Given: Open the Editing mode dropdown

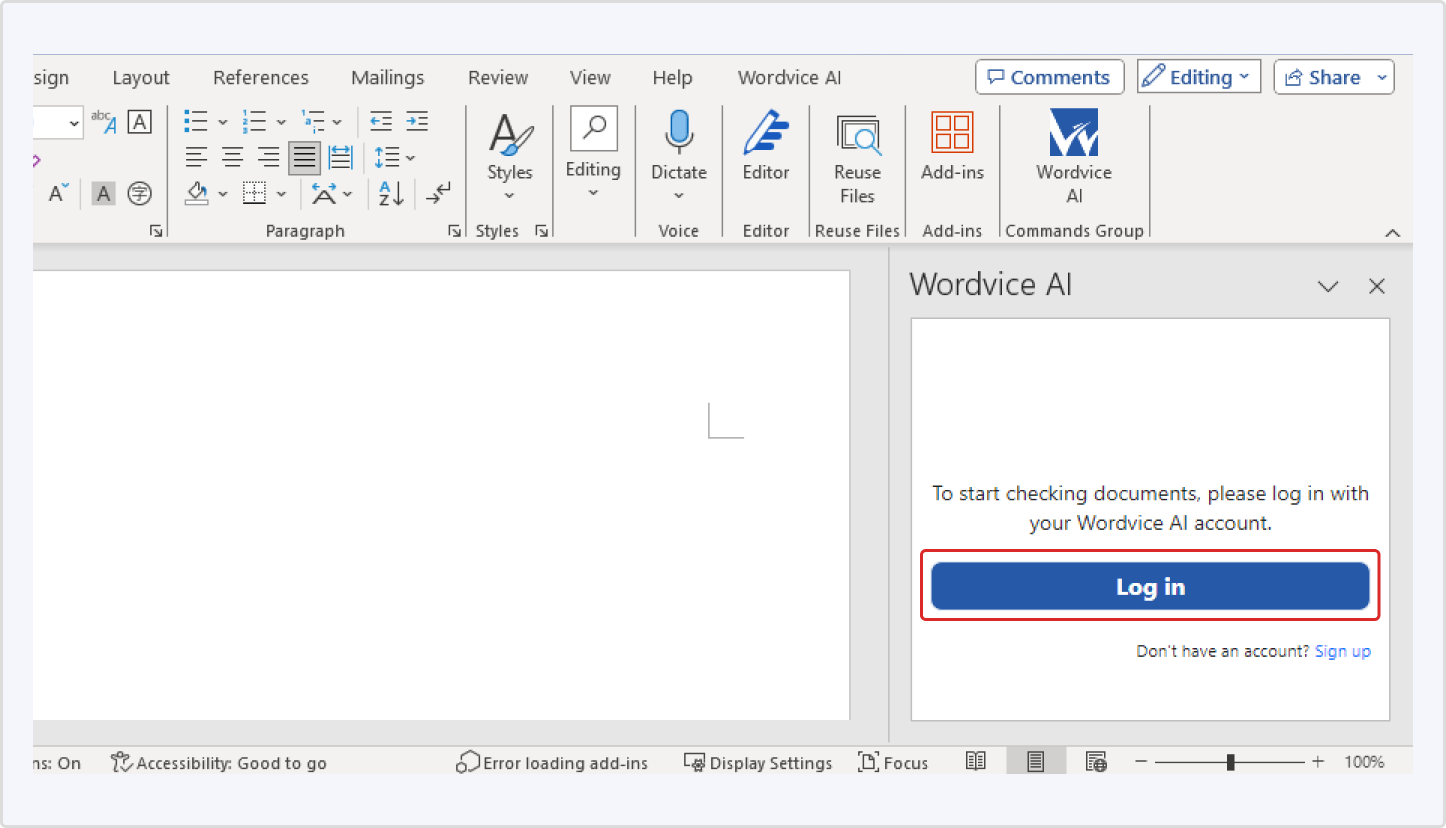Looking at the screenshot, I should 1197,76.
